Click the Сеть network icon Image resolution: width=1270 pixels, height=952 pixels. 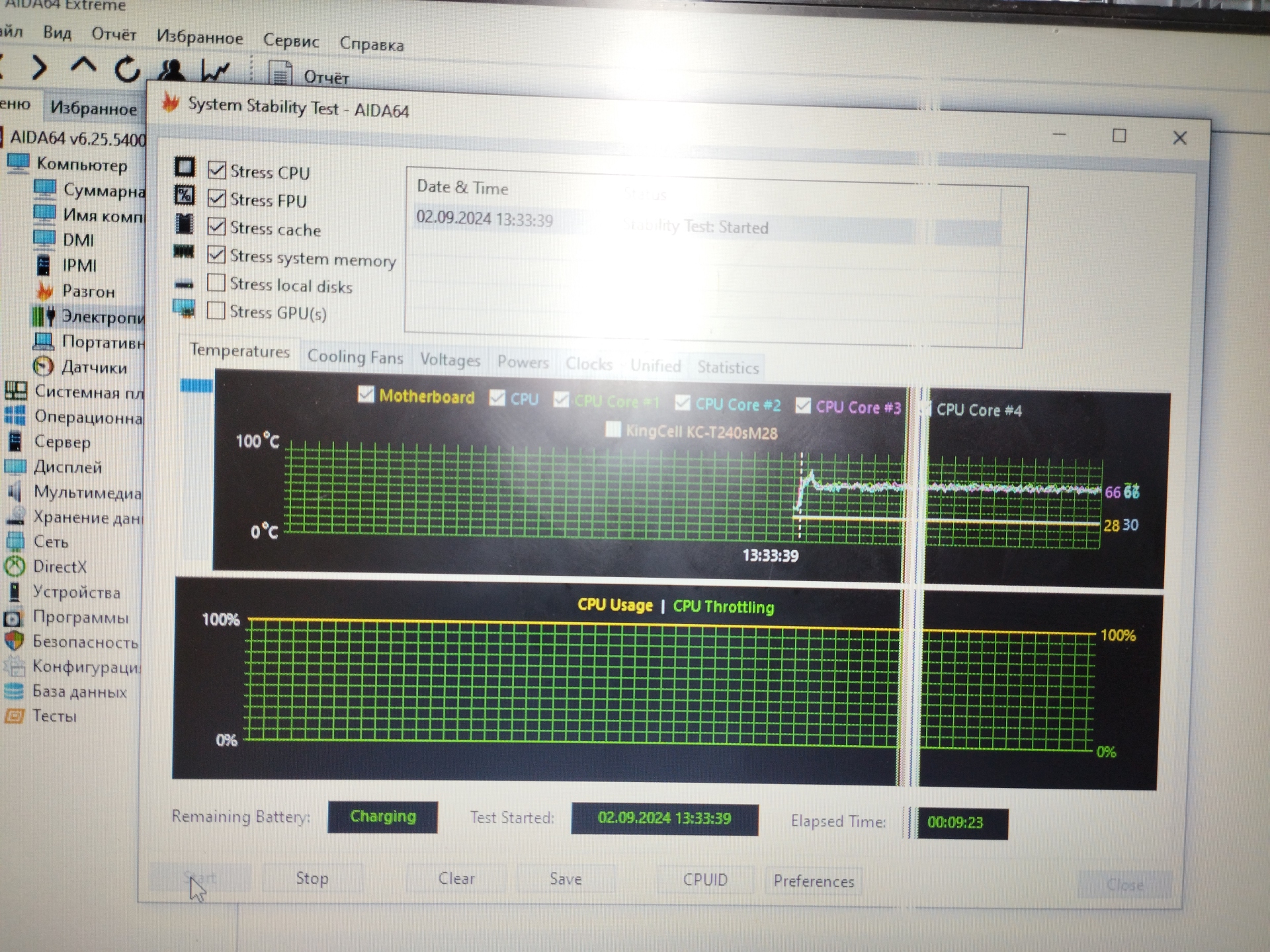pyautogui.click(x=15, y=541)
